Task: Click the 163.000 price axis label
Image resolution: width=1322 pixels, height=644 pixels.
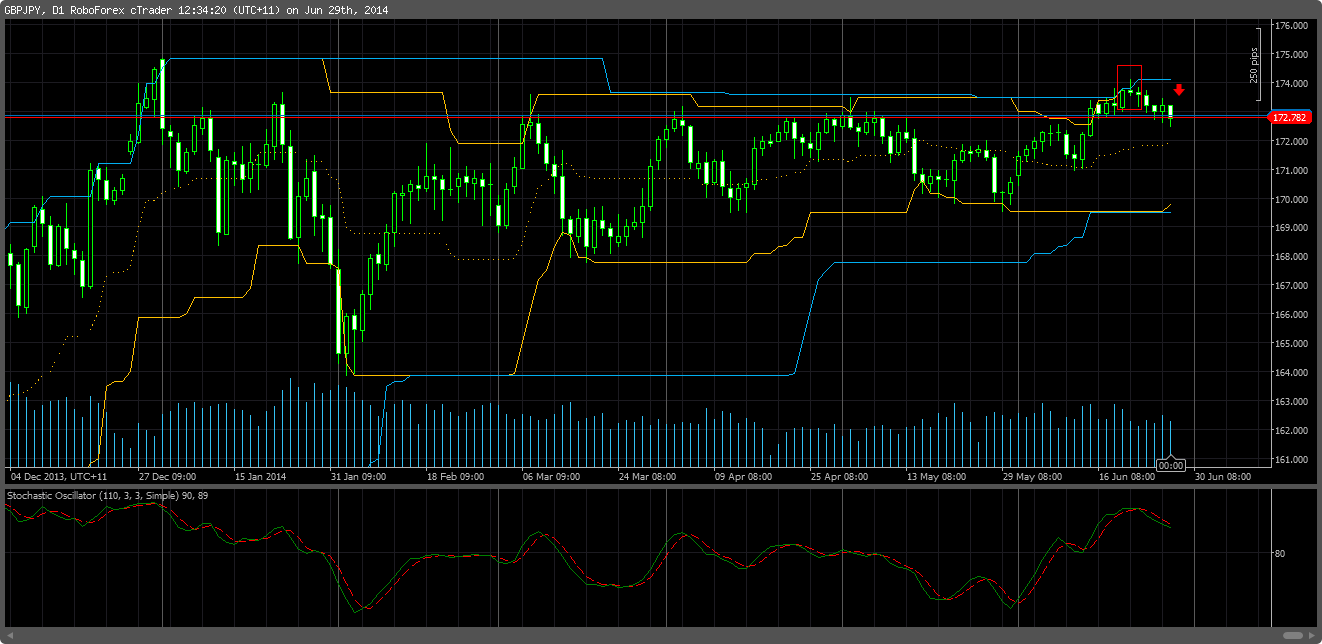Action: pos(1290,401)
